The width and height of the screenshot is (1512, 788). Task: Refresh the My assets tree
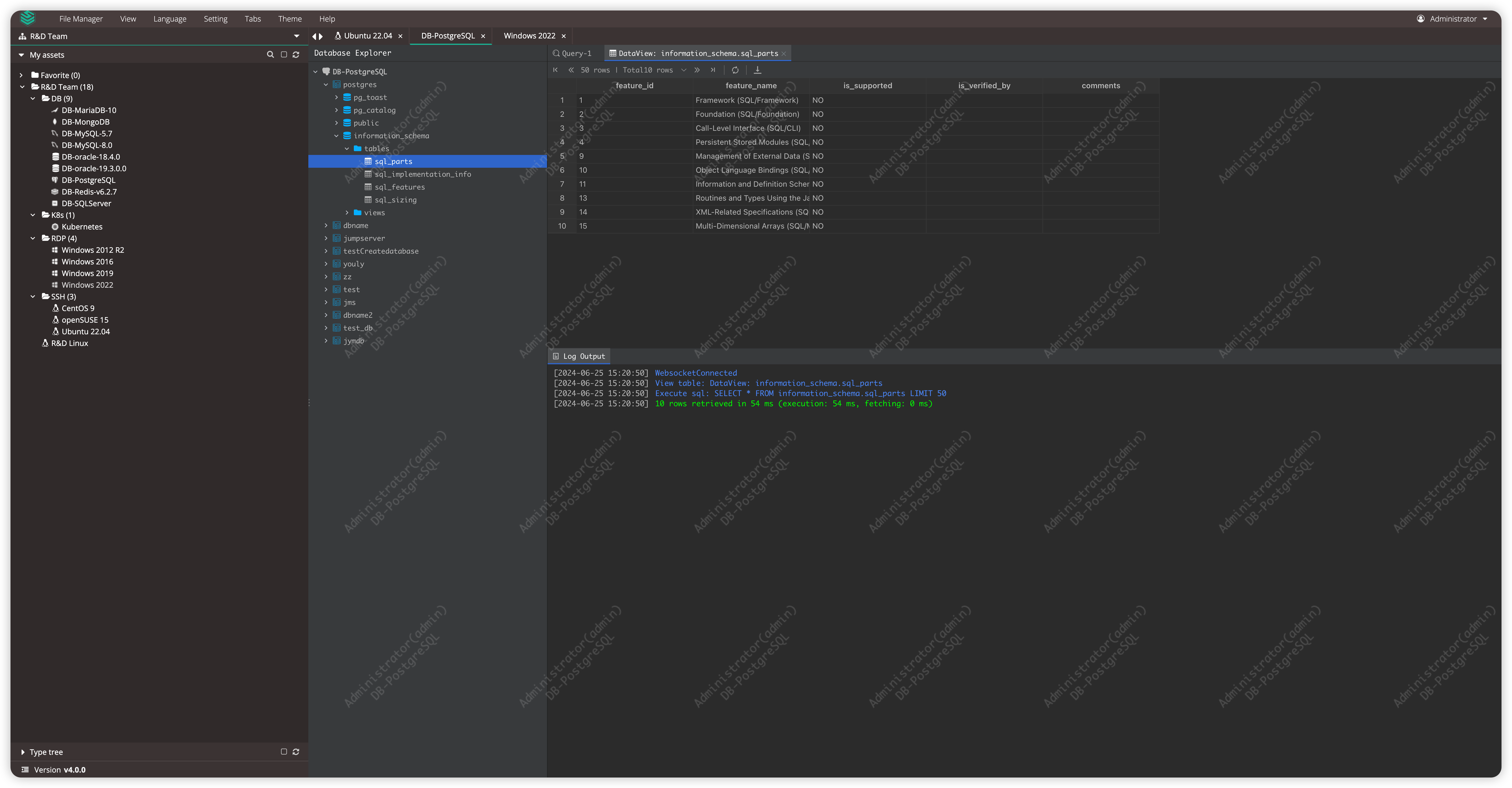pos(296,54)
